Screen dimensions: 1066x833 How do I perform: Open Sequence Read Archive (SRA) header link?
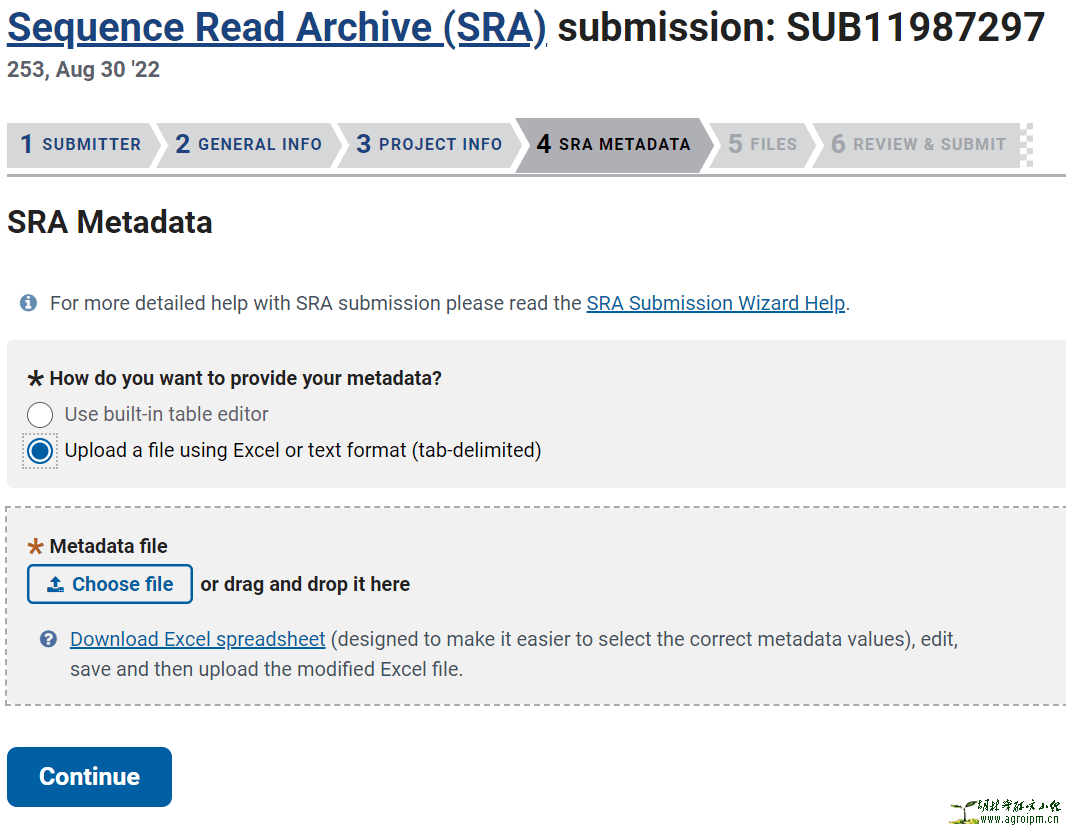click(x=276, y=28)
